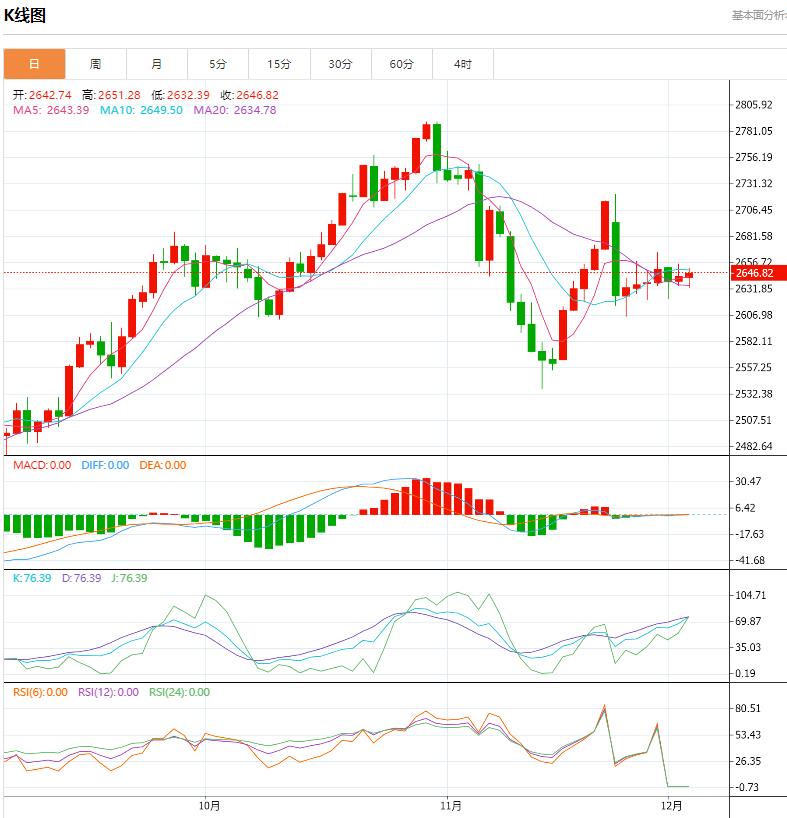The image size is (787, 818).
Task: Click the current price tag 2646.82
Action: point(756,270)
